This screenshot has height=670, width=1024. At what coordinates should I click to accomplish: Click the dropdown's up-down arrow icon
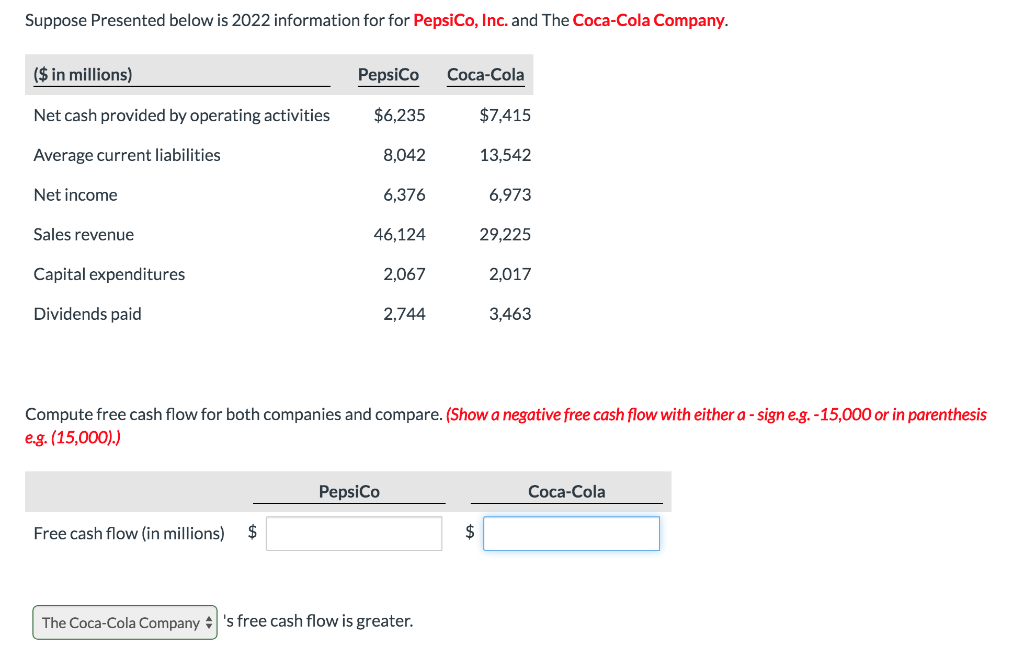coord(207,622)
